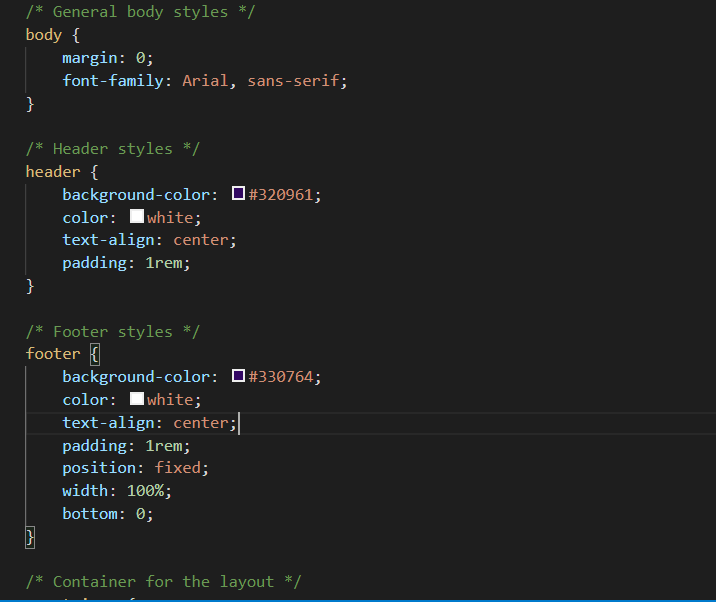Click the 'fixed' position value

178,468
